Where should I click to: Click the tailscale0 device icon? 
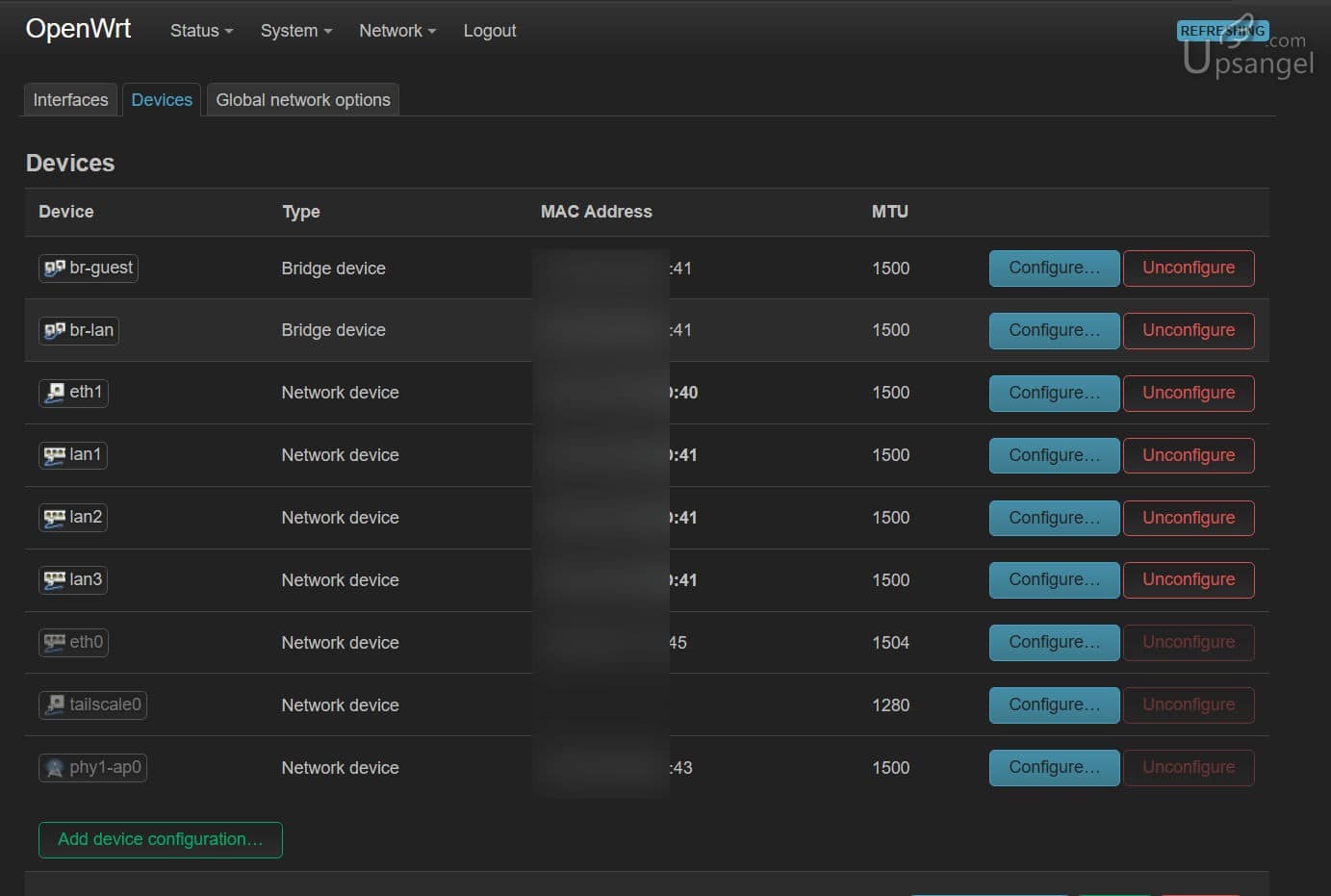[55, 705]
